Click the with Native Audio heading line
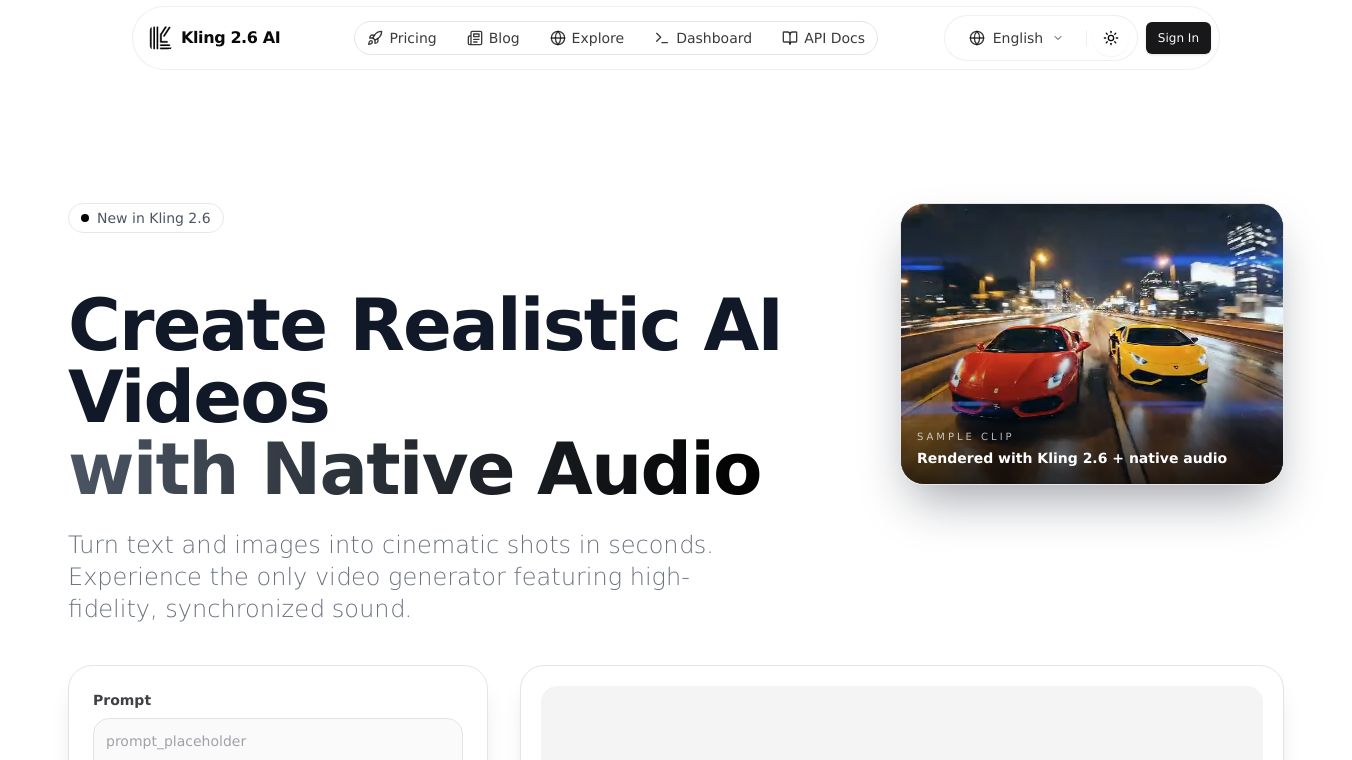This screenshot has height=760, width=1352. pos(415,468)
